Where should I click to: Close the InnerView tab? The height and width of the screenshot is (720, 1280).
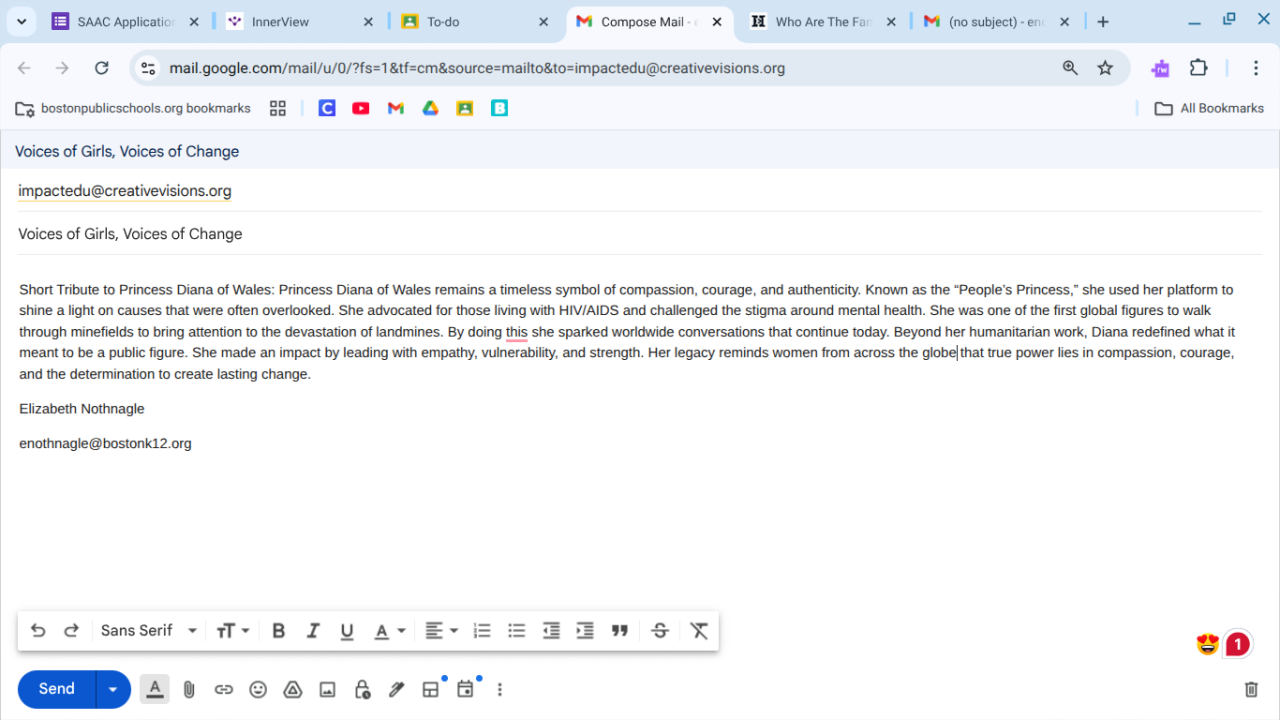(368, 22)
